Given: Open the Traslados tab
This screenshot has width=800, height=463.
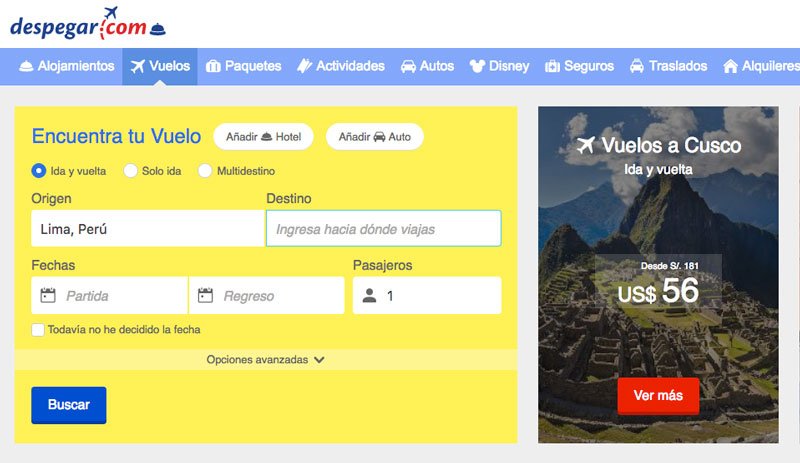Looking at the screenshot, I should click(668, 66).
